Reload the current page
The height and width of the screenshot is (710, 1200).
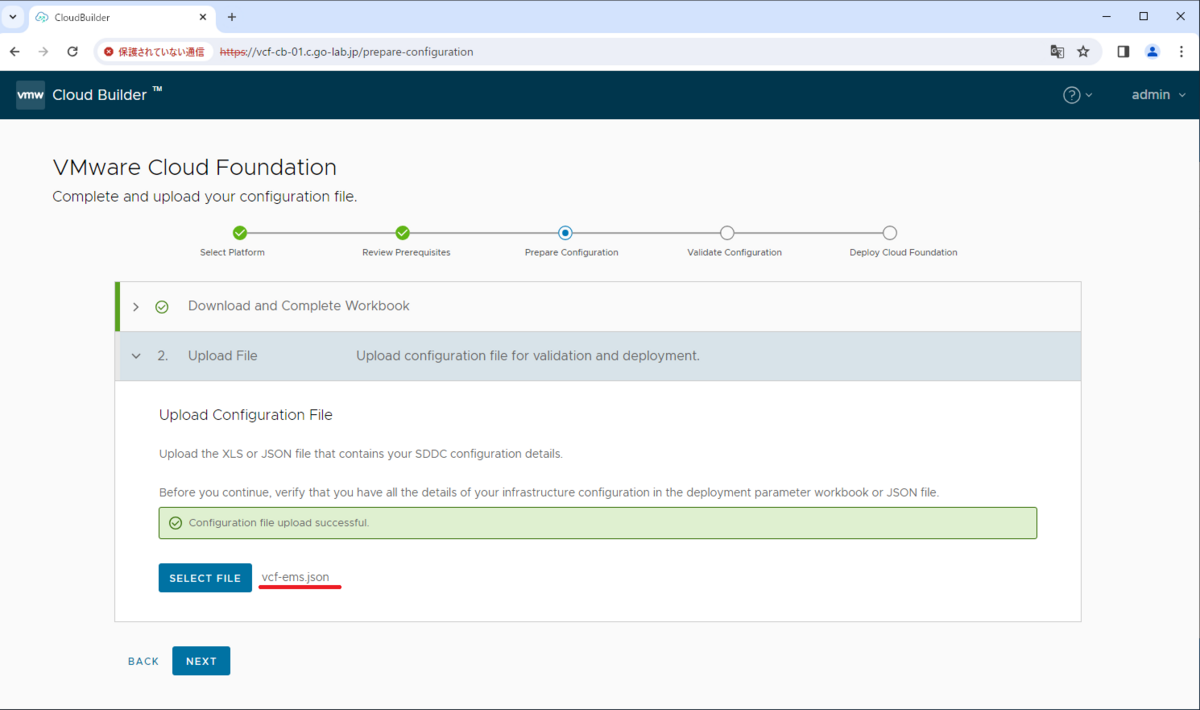[x=72, y=51]
